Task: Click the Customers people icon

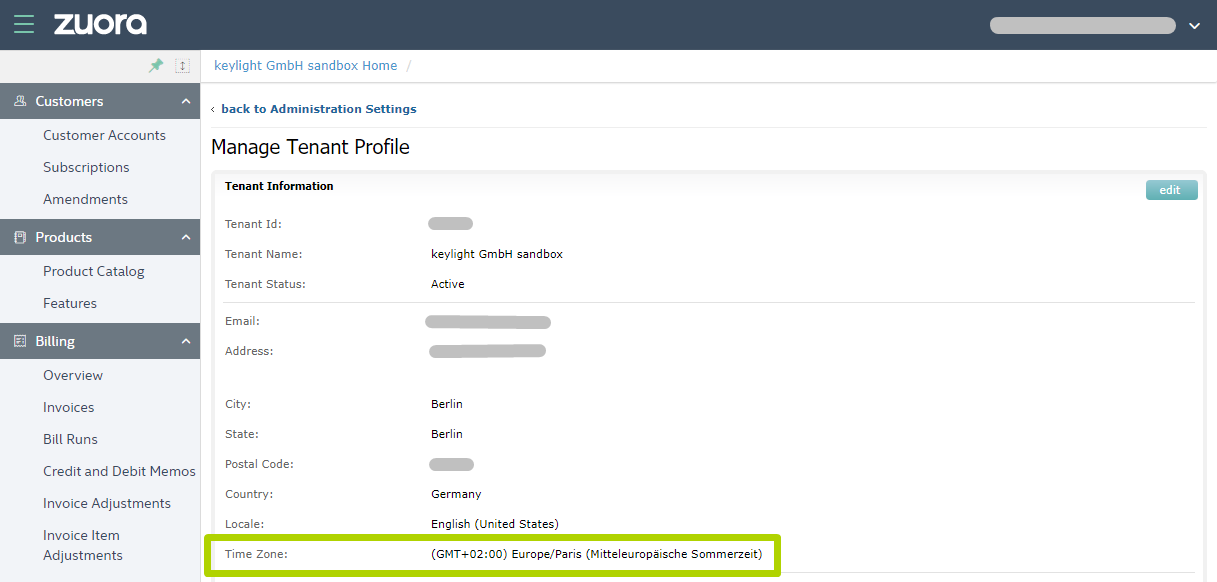Action: click(20, 101)
